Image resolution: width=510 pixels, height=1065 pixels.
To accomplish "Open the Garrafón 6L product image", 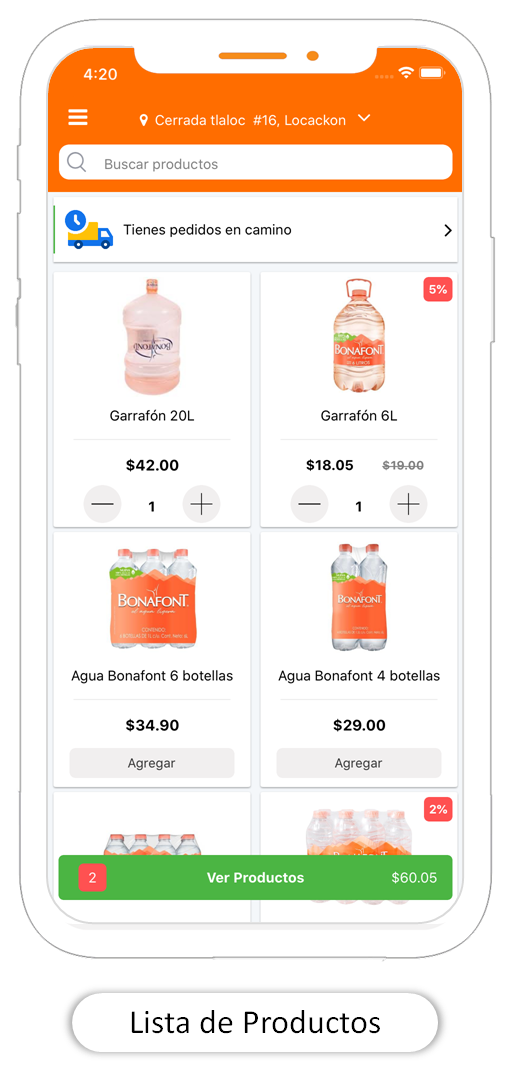I will [359, 336].
